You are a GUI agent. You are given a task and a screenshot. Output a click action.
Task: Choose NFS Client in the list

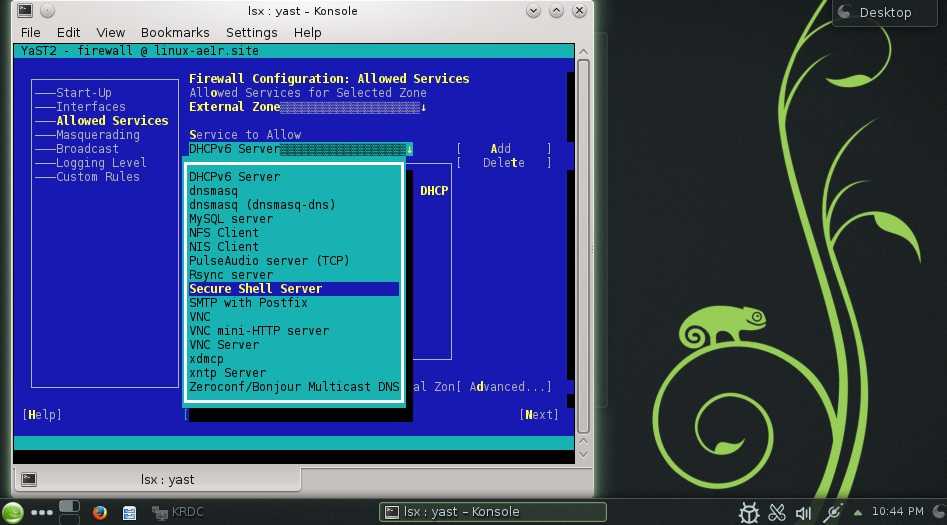[x=294, y=233]
